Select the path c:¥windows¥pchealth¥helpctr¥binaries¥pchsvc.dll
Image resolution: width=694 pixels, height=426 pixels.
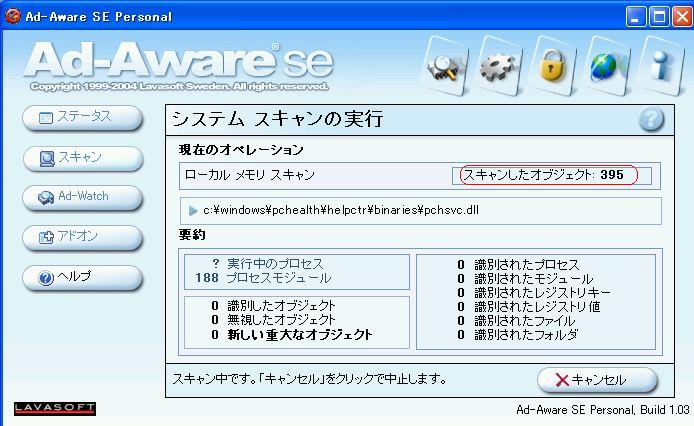pyautogui.click(x=341, y=210)
